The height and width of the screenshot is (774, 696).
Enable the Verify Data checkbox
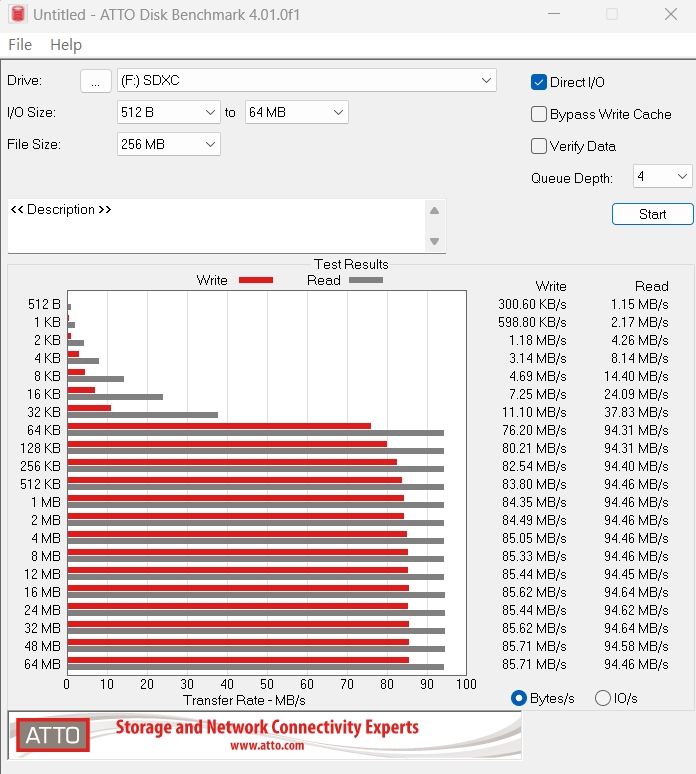tap(539, 146)
